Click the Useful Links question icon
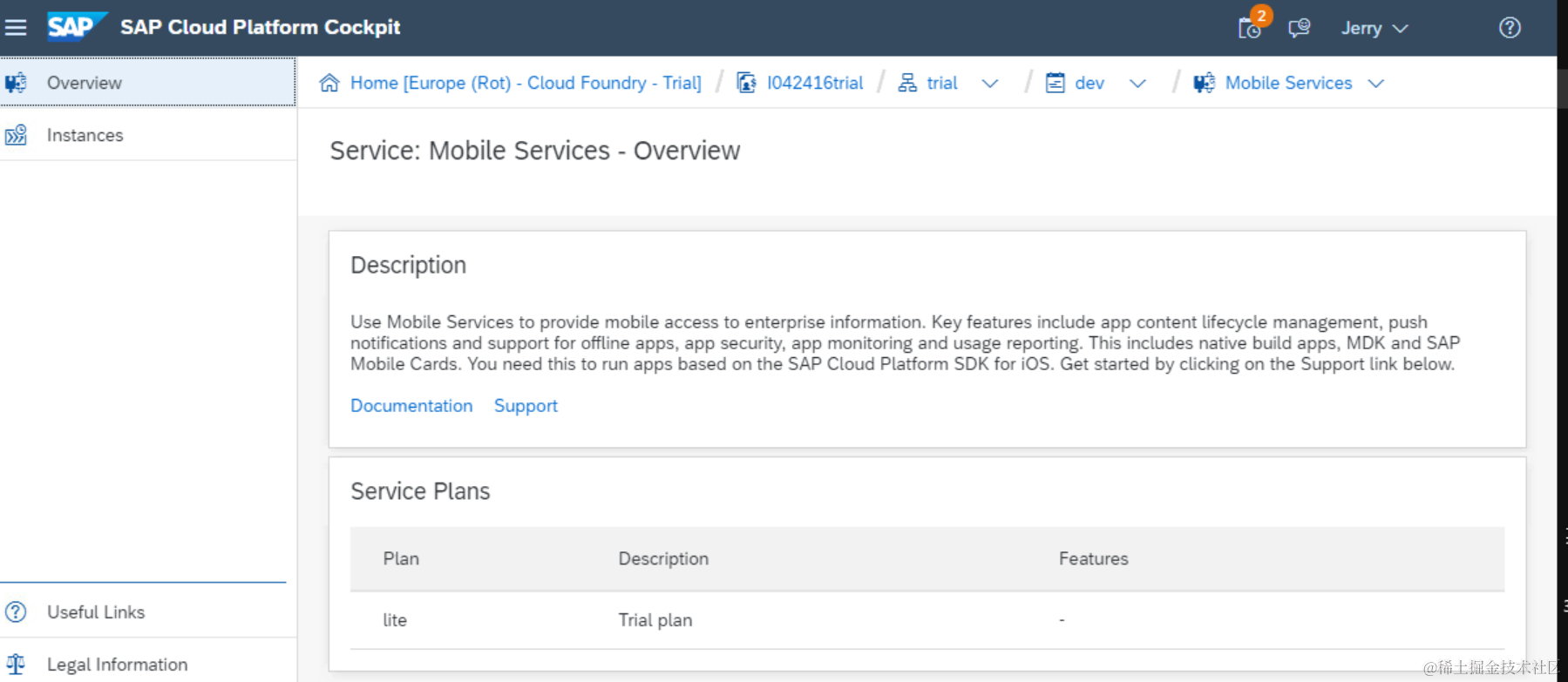The height and width of the screenshot is (682, 1568). 16,611
